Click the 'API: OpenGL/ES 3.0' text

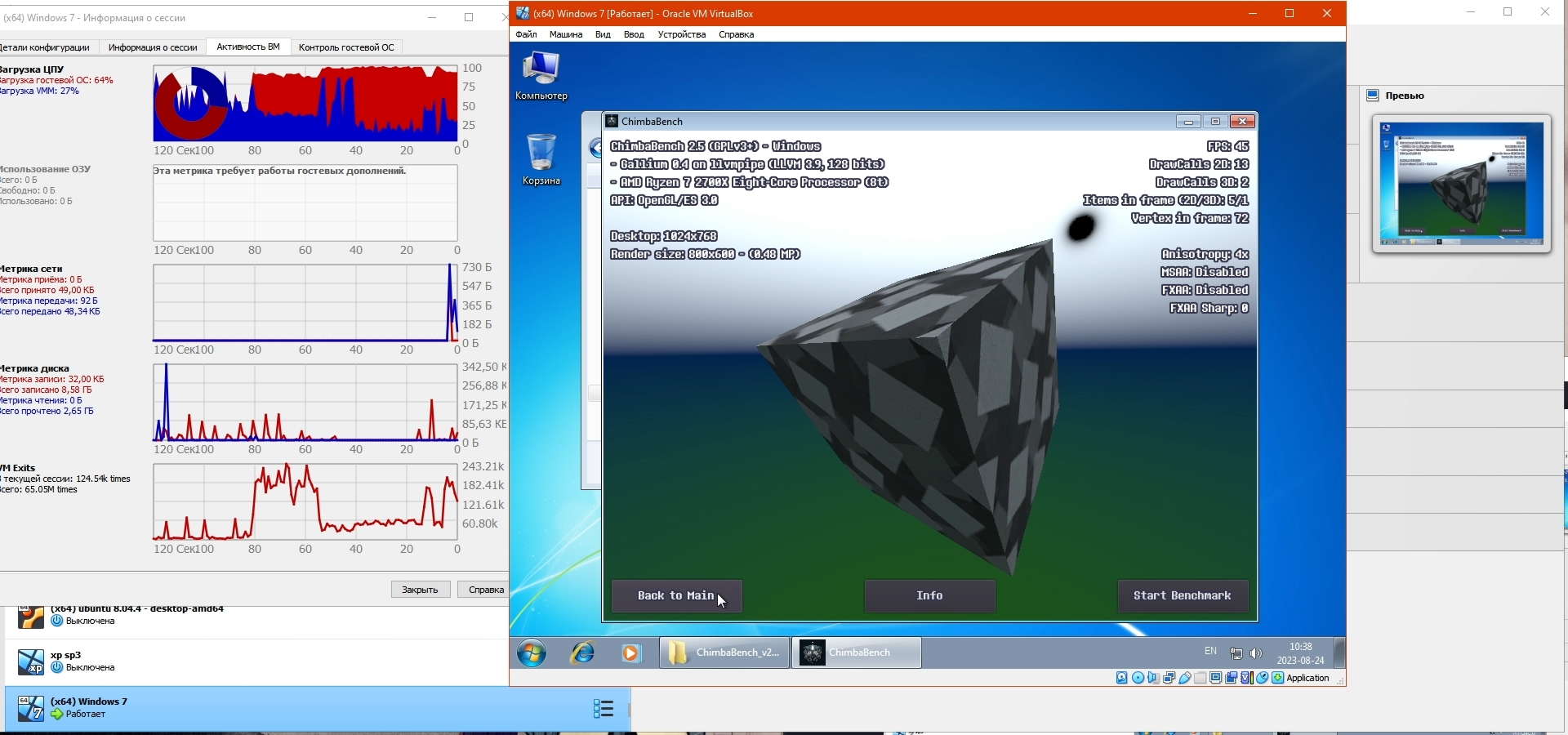664,200
